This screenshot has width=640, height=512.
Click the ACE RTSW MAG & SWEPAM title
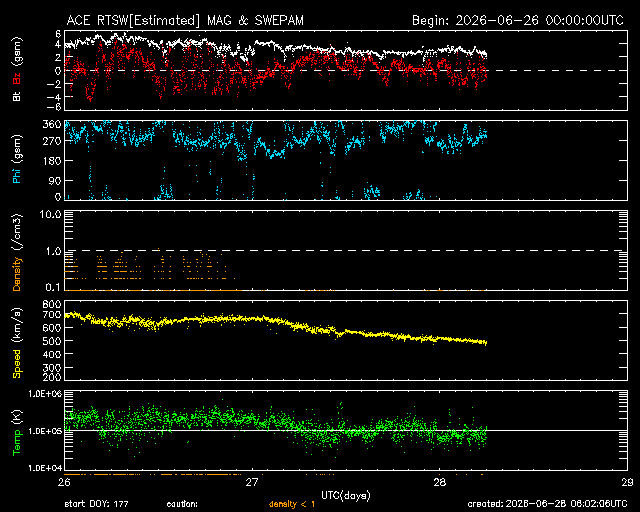[185, 20]
